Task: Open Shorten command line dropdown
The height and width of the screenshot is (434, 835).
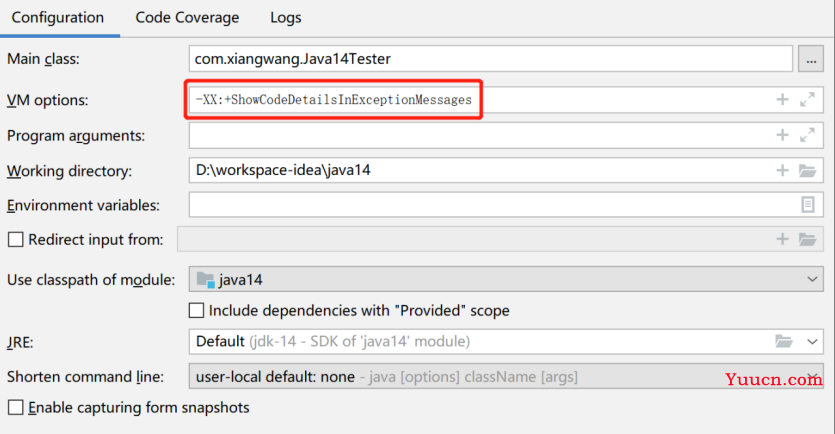Action: (506, 376)
